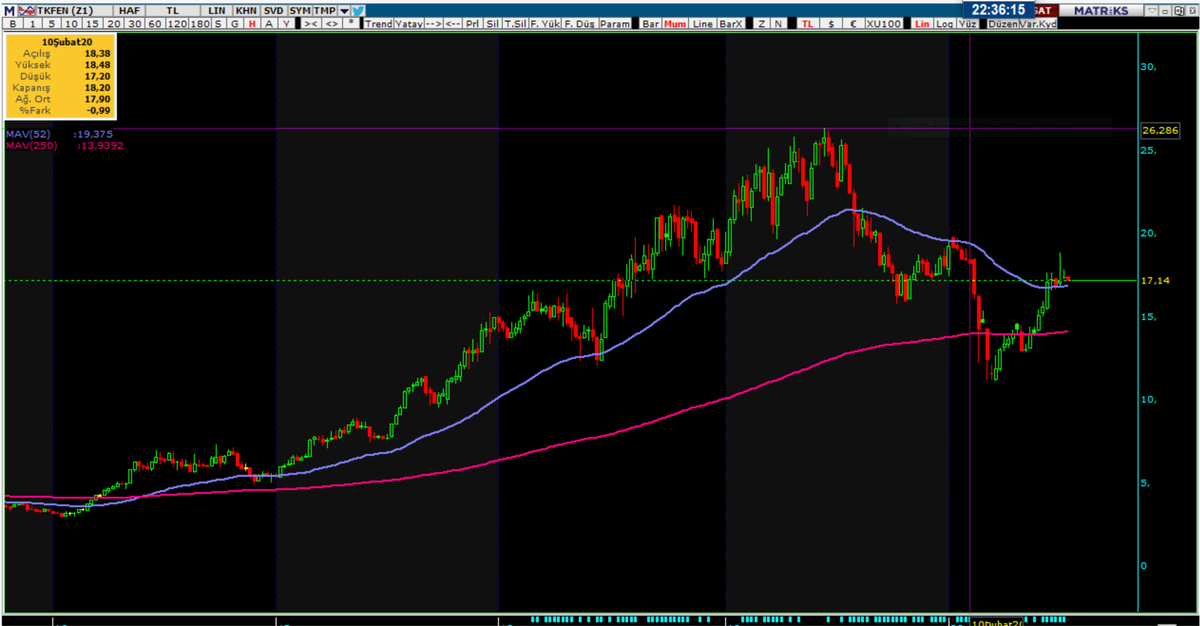Click the 26,286 price level label
This screenshot has width=1200, height=626.
(1159, 130)
